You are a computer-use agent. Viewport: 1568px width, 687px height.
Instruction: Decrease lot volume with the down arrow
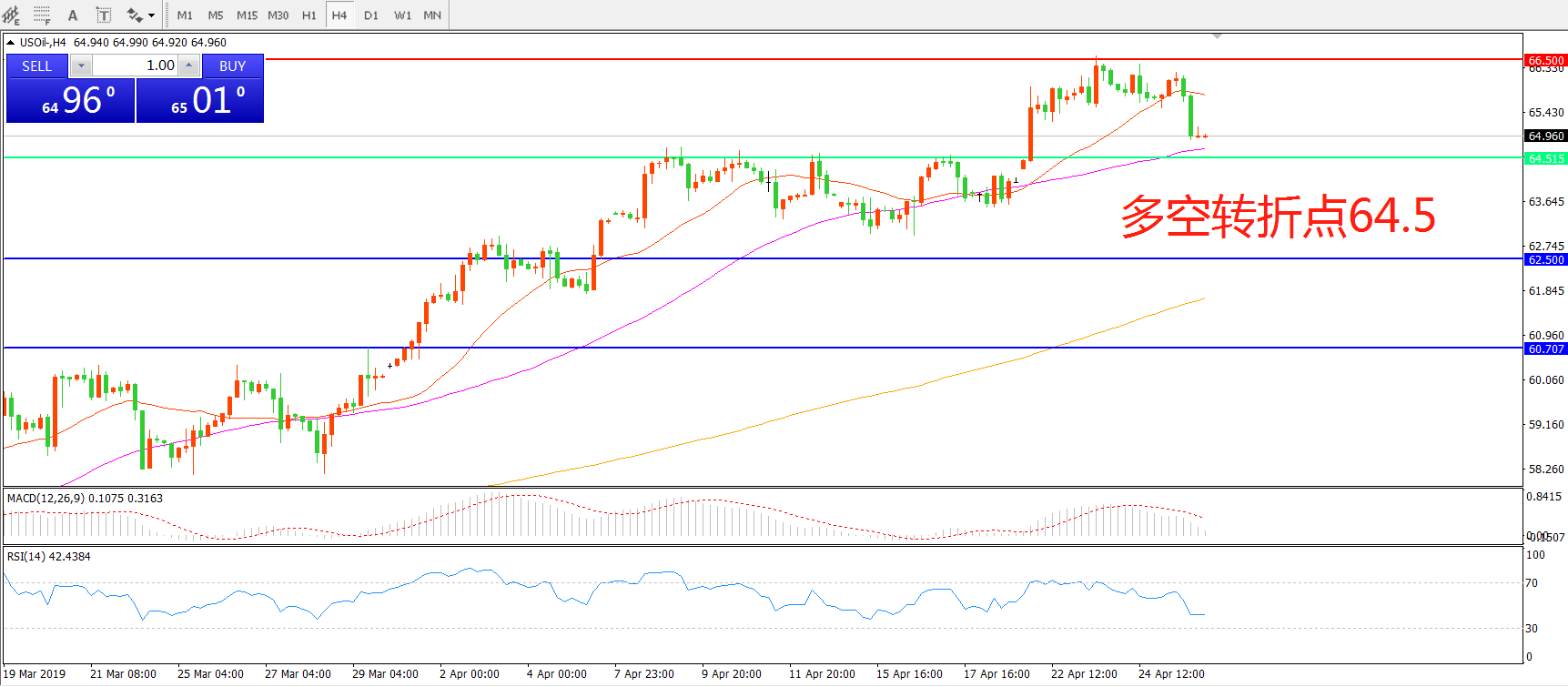coord(81,66)
